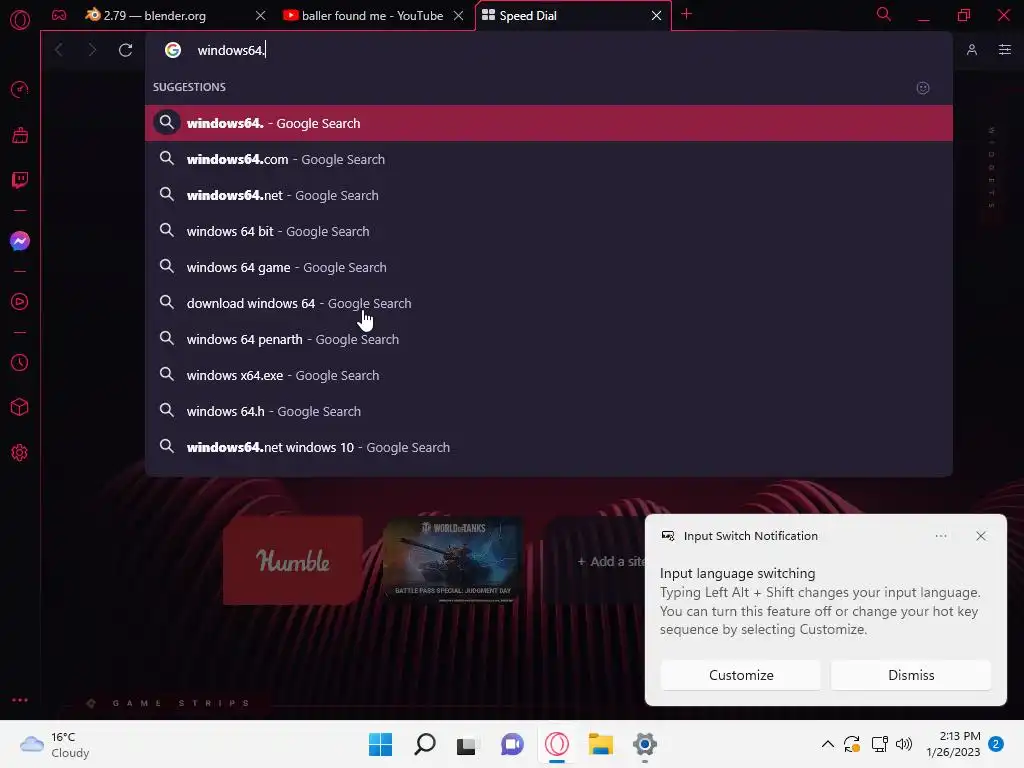Click the smiley feedback icon in suggestions
The width and height of the screenshot is (1024, 768).
(923, 88)
